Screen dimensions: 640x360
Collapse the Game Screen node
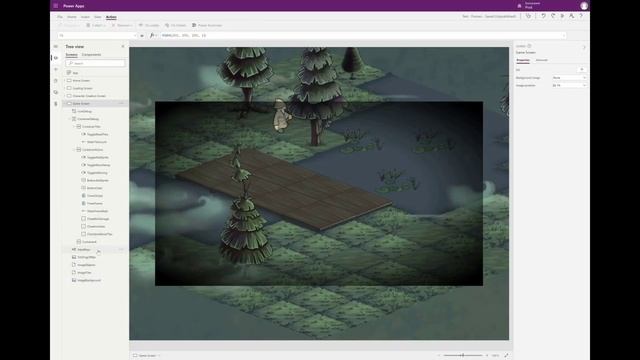(x=65, y=104)
